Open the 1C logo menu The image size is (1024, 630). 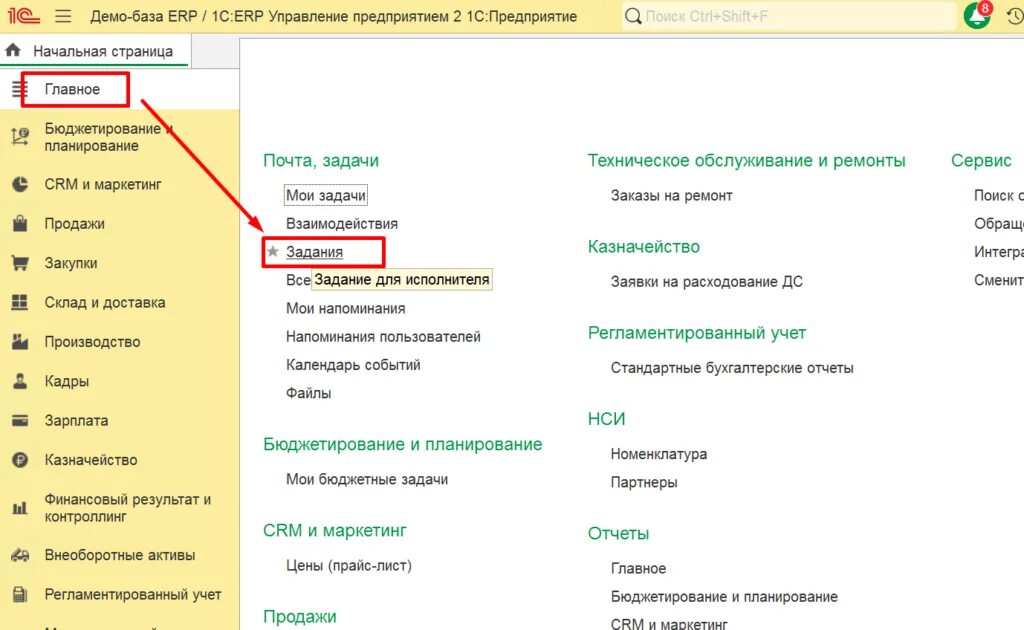(x=24, y=15)
